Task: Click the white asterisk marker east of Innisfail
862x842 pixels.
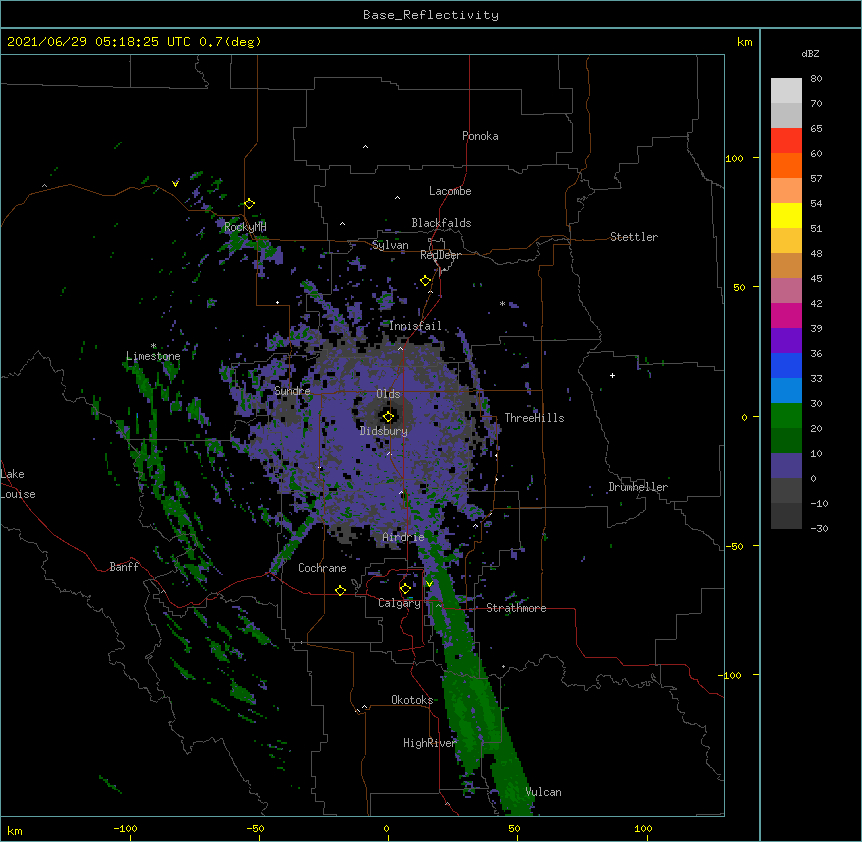Action: point(502,303)
